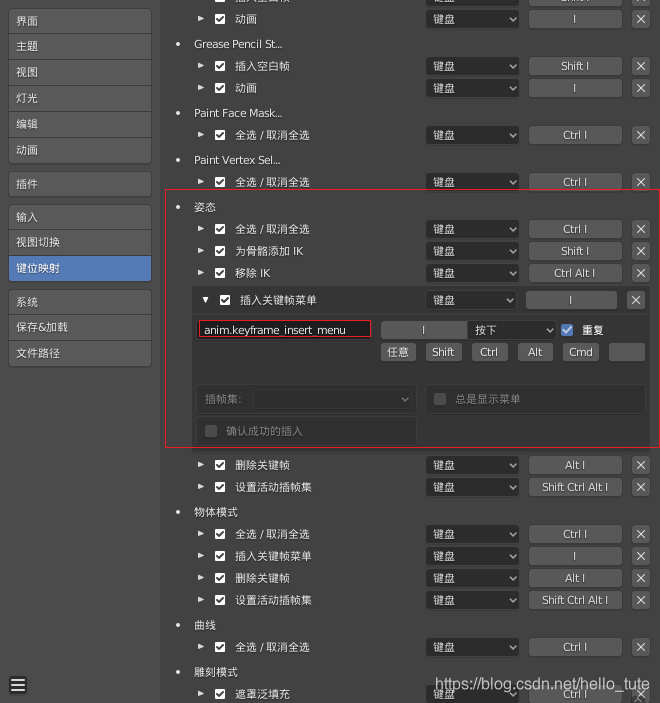Click the 姿态 Shift Ctrl Alt I shortcut
The width and height of the screenshot is (660, 703).
(x=575, y=487)
